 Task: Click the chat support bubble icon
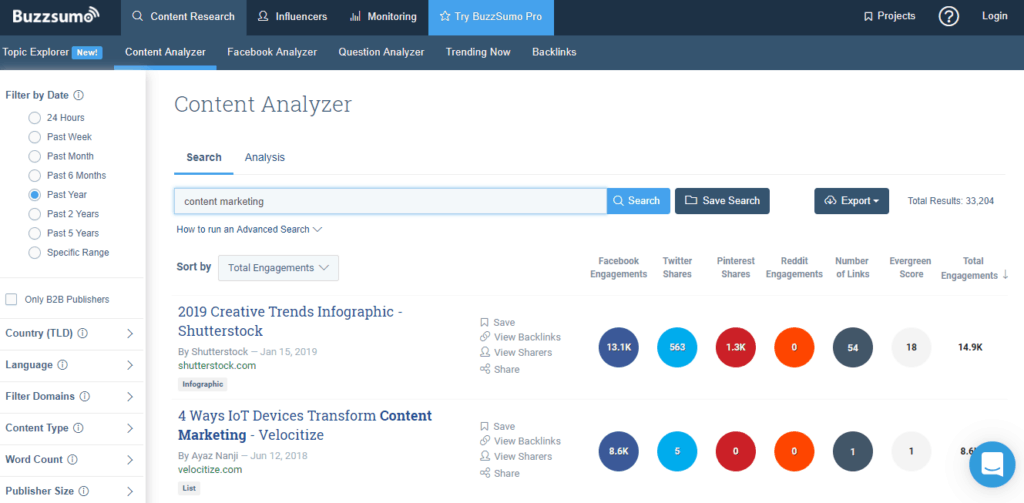tap(992, 464)
